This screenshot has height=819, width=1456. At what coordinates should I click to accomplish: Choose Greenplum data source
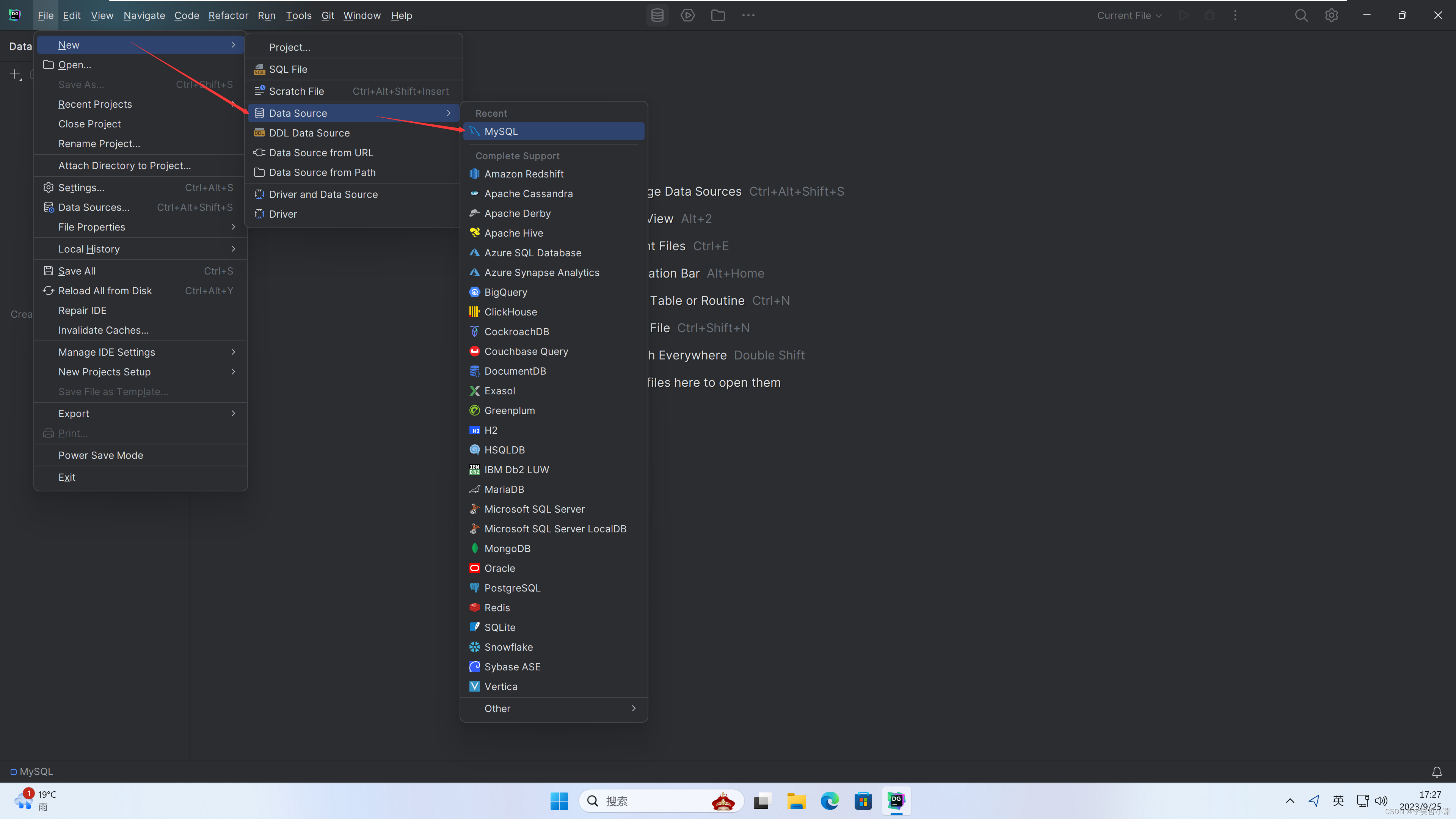click(x=553, y=410)
